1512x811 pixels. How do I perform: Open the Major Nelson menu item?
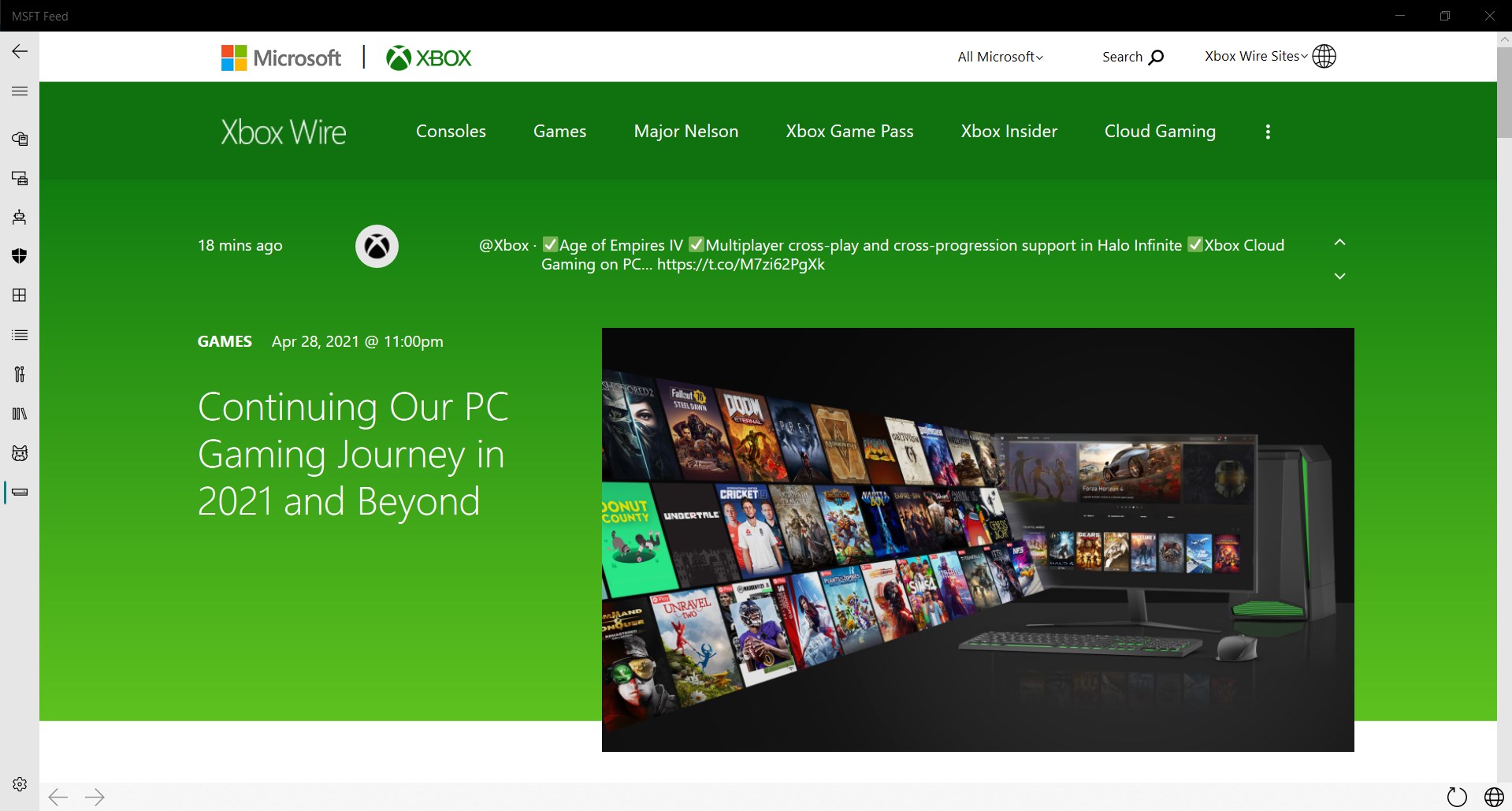686,131
